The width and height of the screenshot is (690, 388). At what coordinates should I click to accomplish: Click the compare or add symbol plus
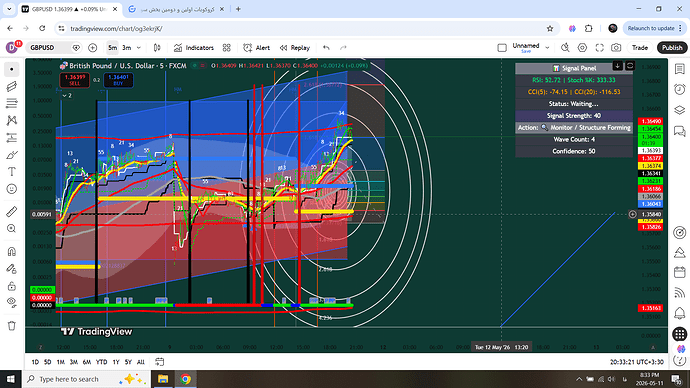pos(92,48)
